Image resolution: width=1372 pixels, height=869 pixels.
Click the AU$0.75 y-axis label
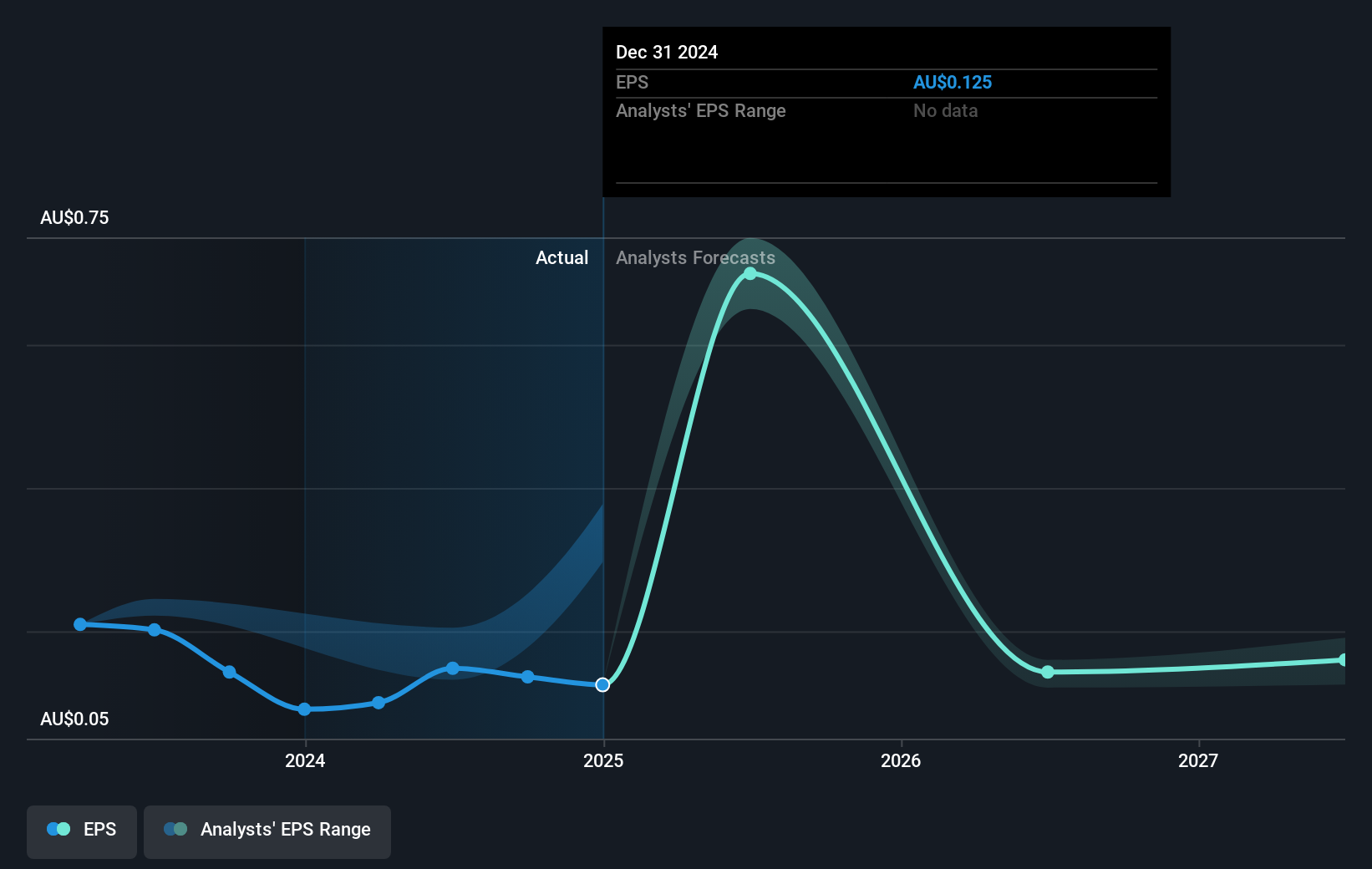coord(74,217)
